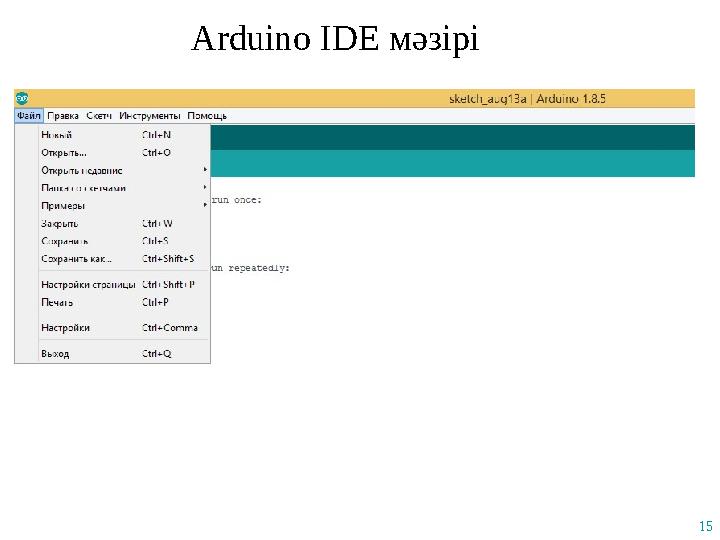Open the Инструменты menu
This screenshot has width=720, height=540.
point(149,116)
